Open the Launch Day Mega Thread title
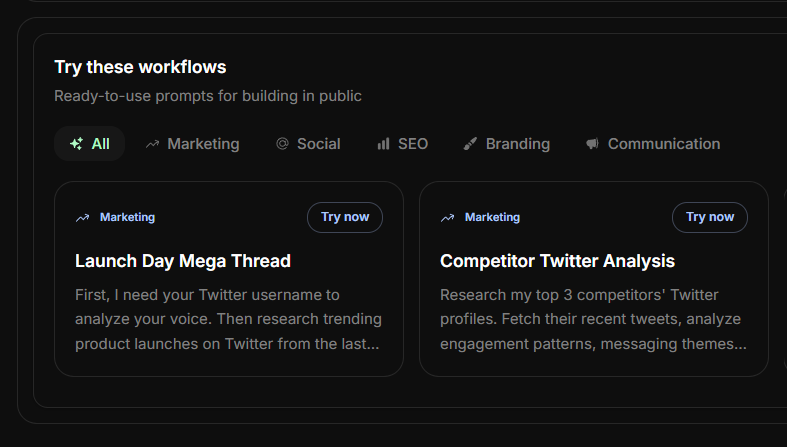The image size is (787, 447). tap(183, 261)
